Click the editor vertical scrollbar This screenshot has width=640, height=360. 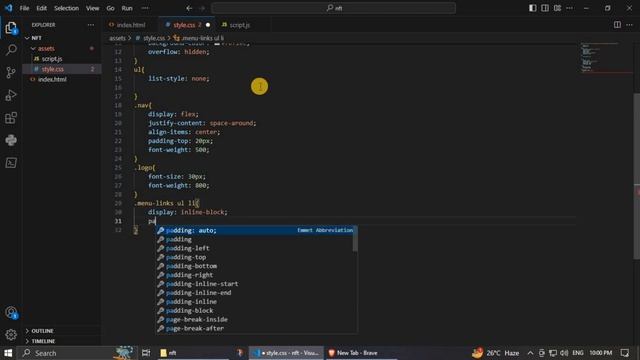(x=637, y=176)
